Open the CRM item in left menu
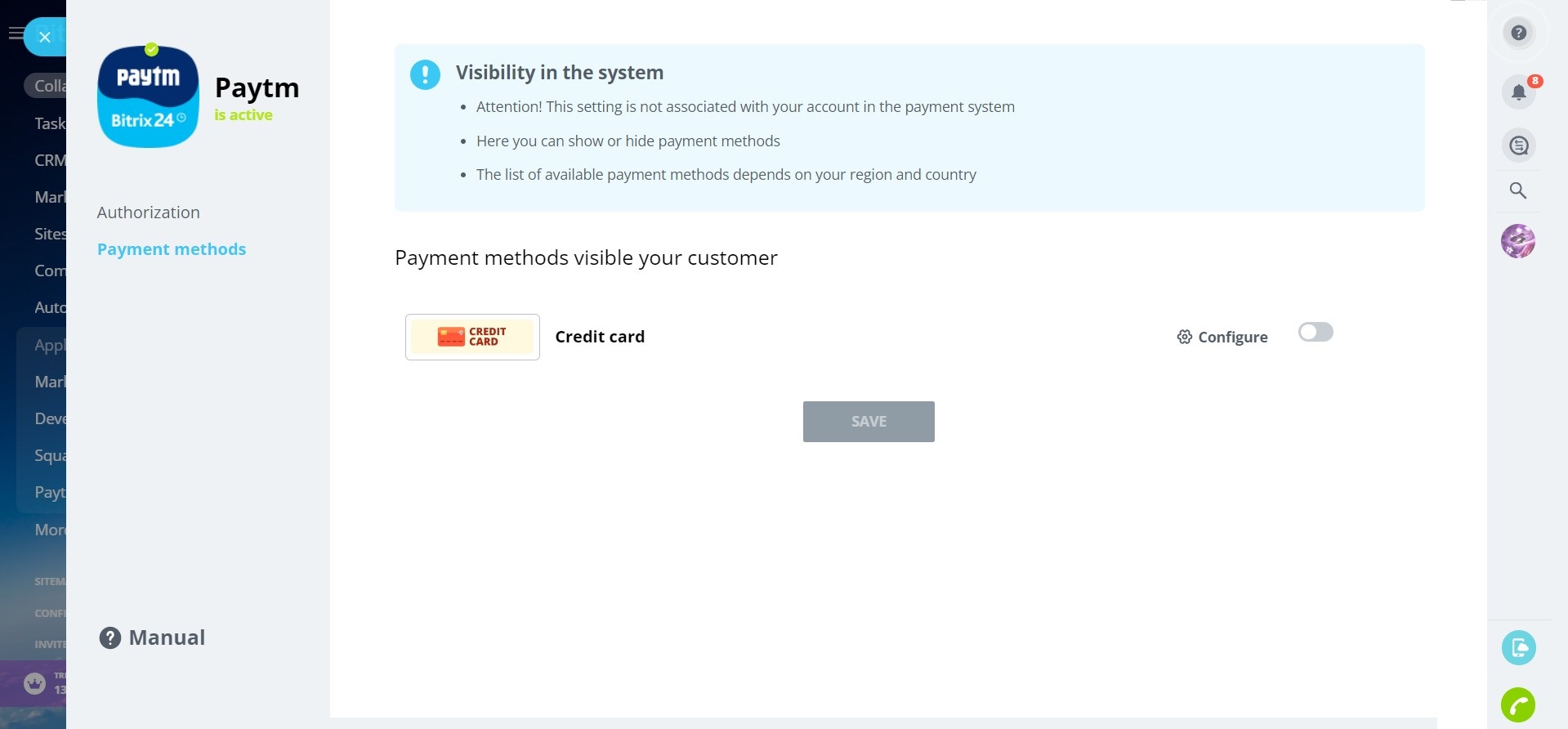The width and height of the screenshot is (1568, 729). (49, 160)
